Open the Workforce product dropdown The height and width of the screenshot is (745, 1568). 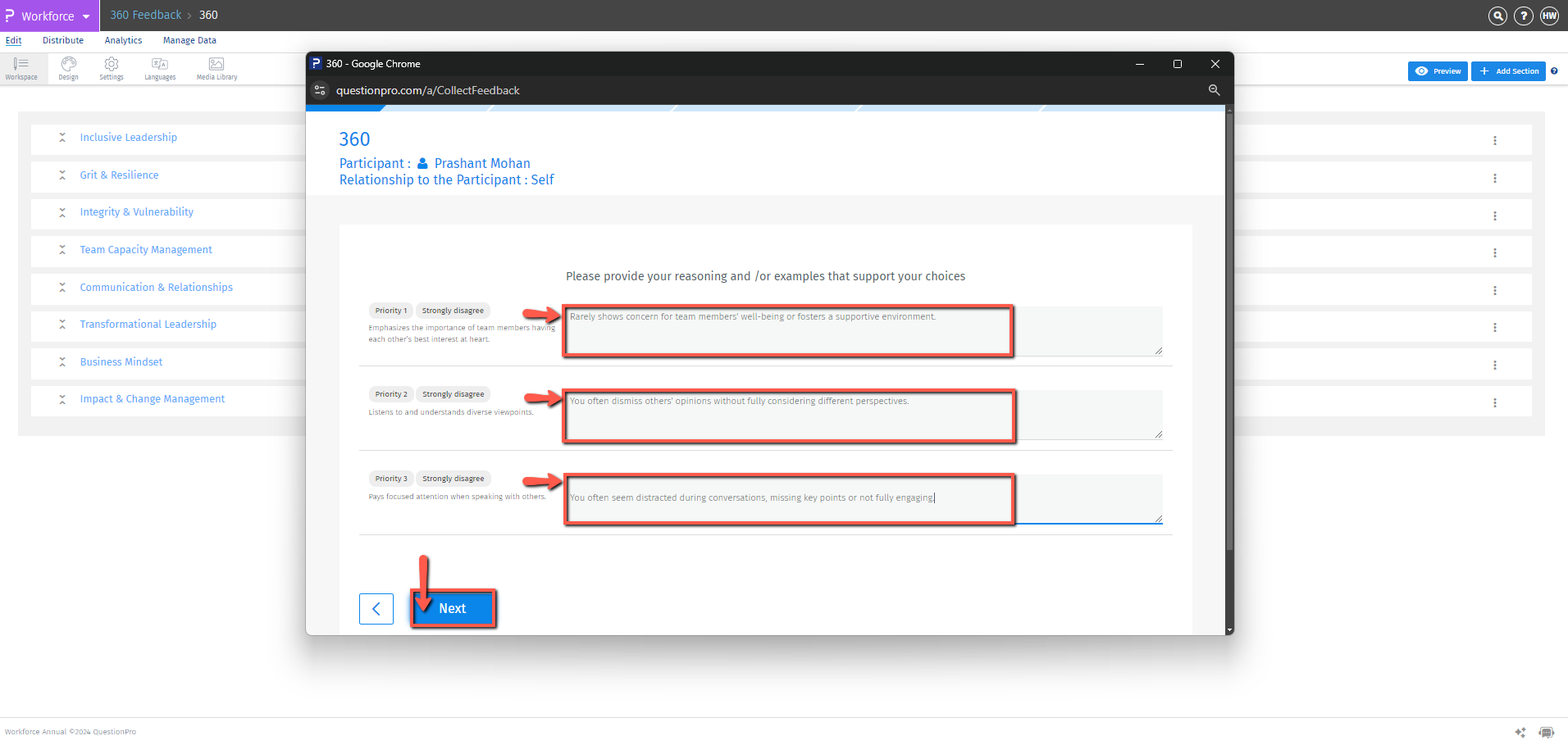click(49, 16)
